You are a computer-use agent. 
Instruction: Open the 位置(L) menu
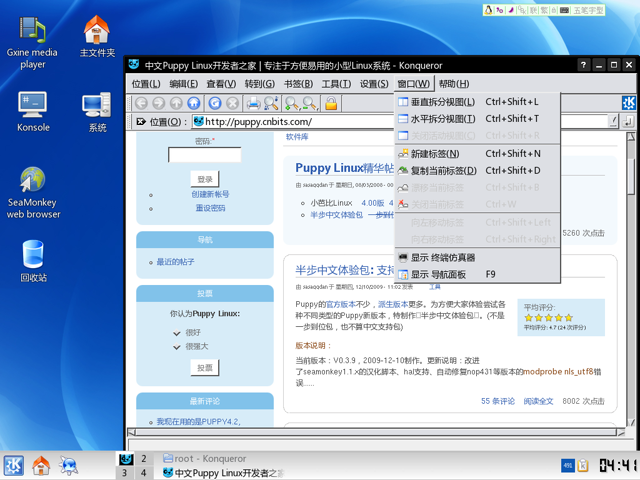[x=146, y=84]
